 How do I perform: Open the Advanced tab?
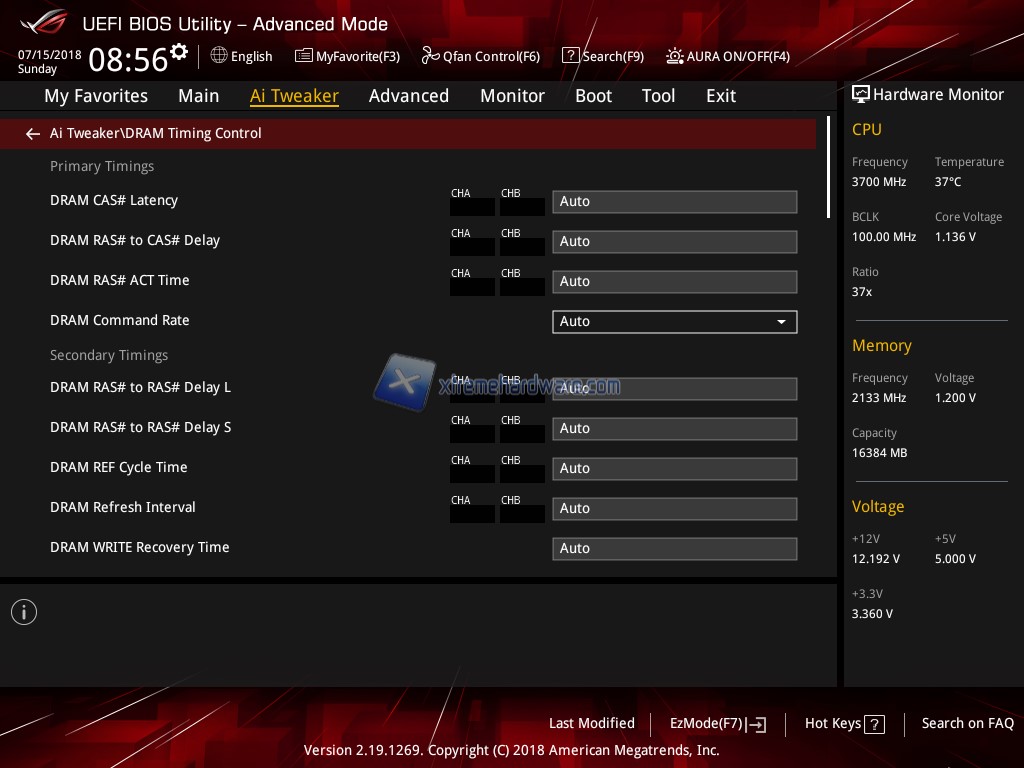point(408,96)
